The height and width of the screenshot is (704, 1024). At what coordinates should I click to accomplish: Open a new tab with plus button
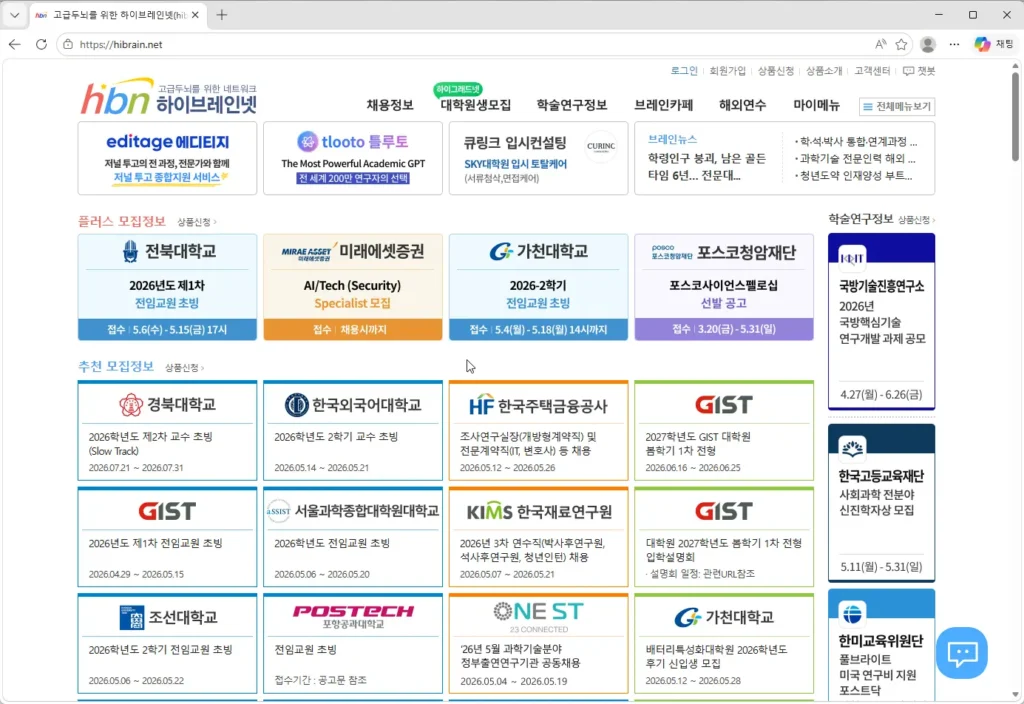(x=222, y=15)
